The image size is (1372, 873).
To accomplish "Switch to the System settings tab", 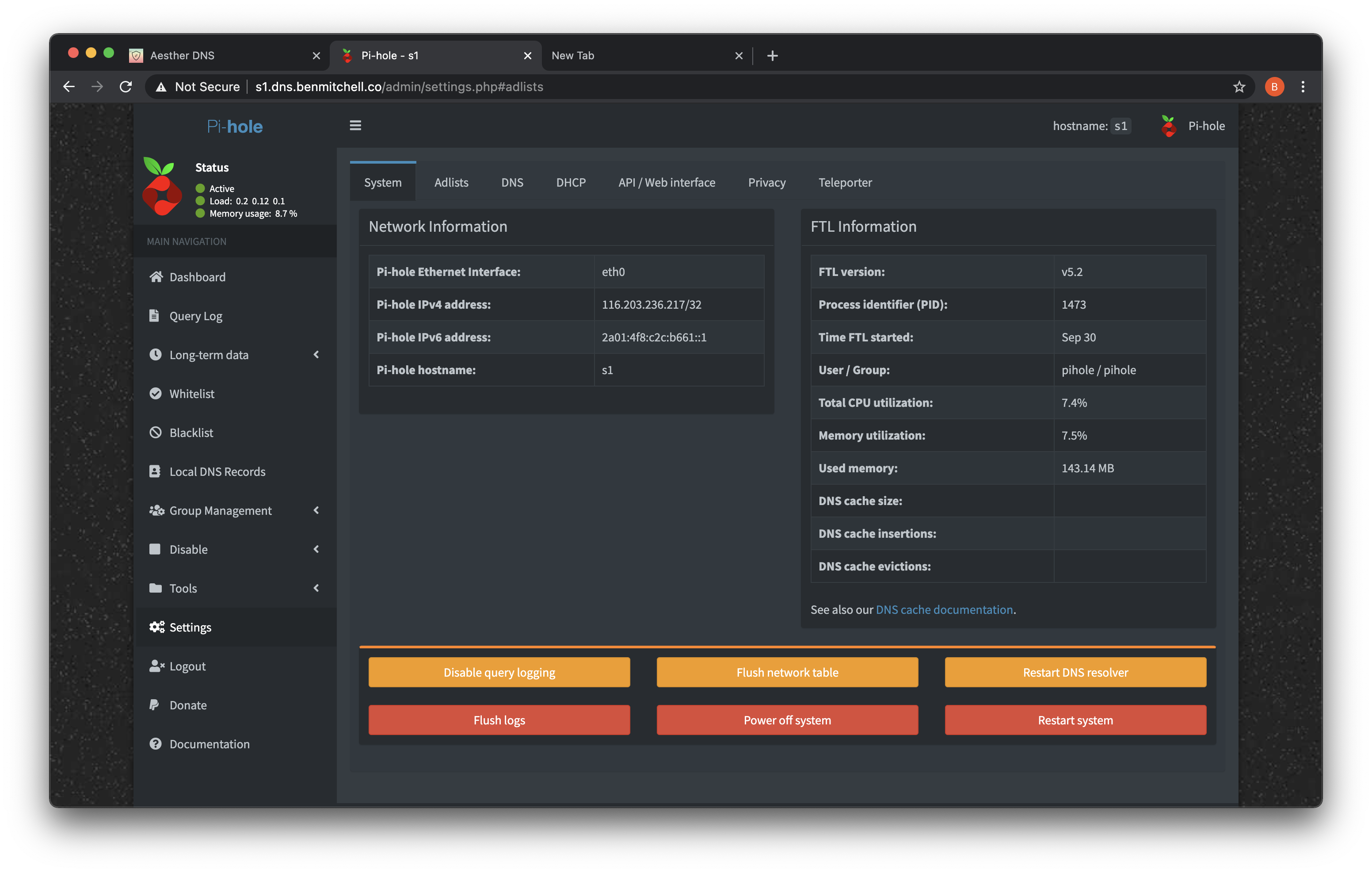I will pos(383,182).
